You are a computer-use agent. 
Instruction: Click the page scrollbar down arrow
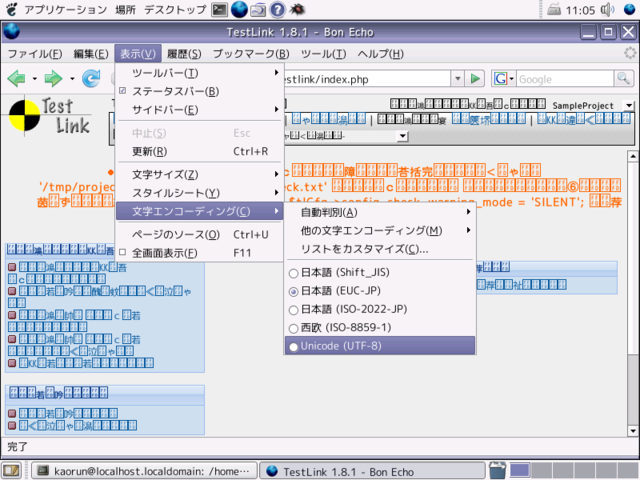click(x=633, y=431)
